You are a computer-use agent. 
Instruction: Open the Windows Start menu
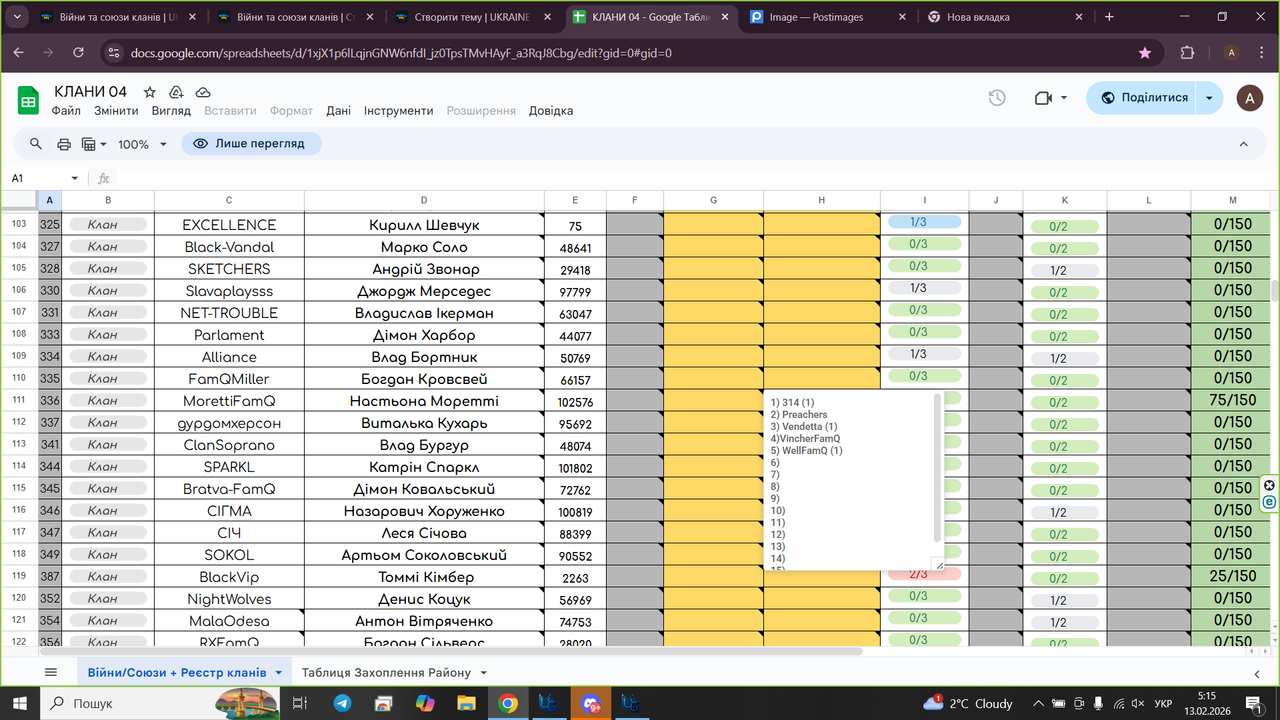pos(19,703)
